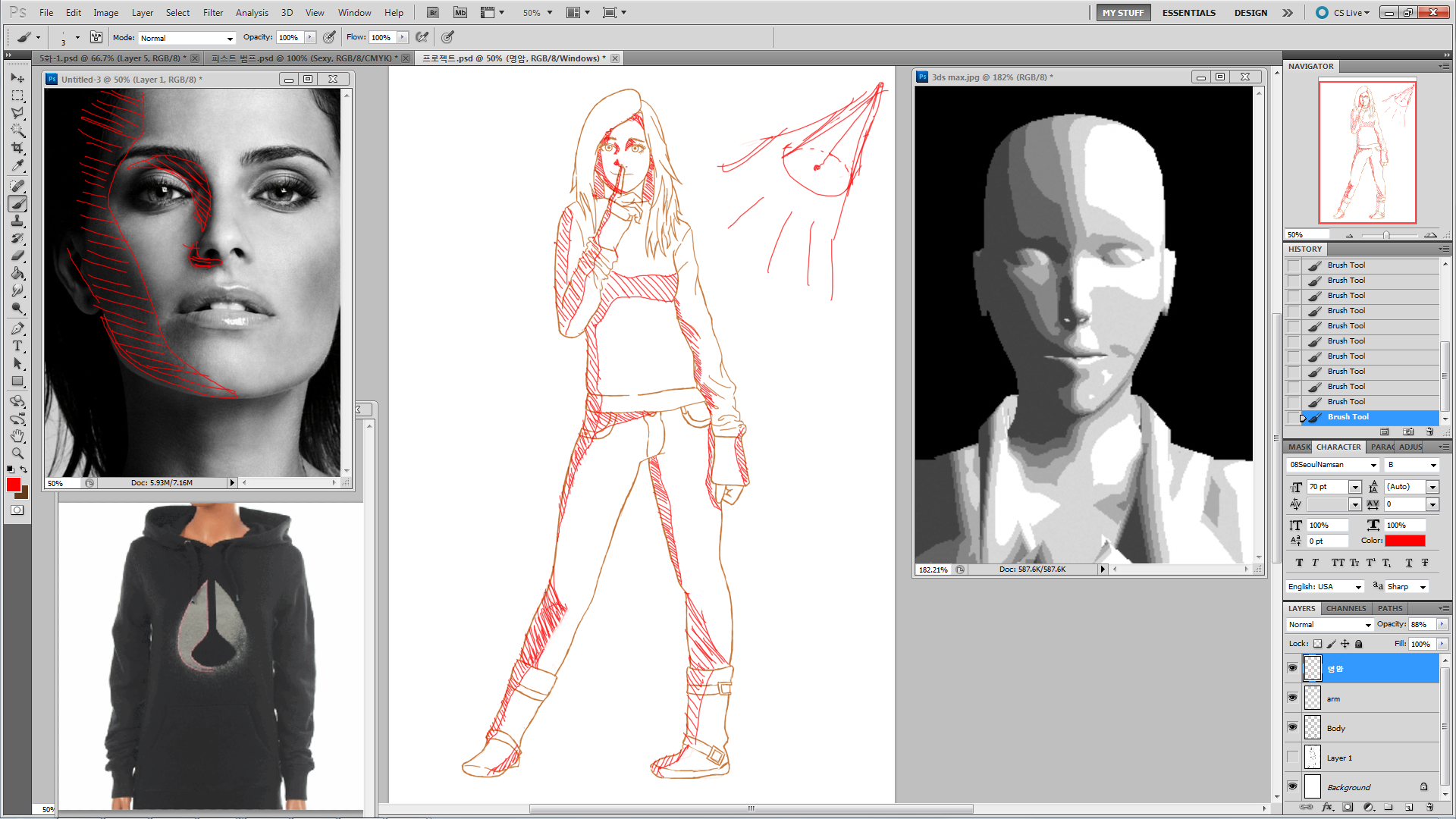This screenshot has width=1456, height=819.
Task: Open the Layer menu
Action: tap(143, 13)
